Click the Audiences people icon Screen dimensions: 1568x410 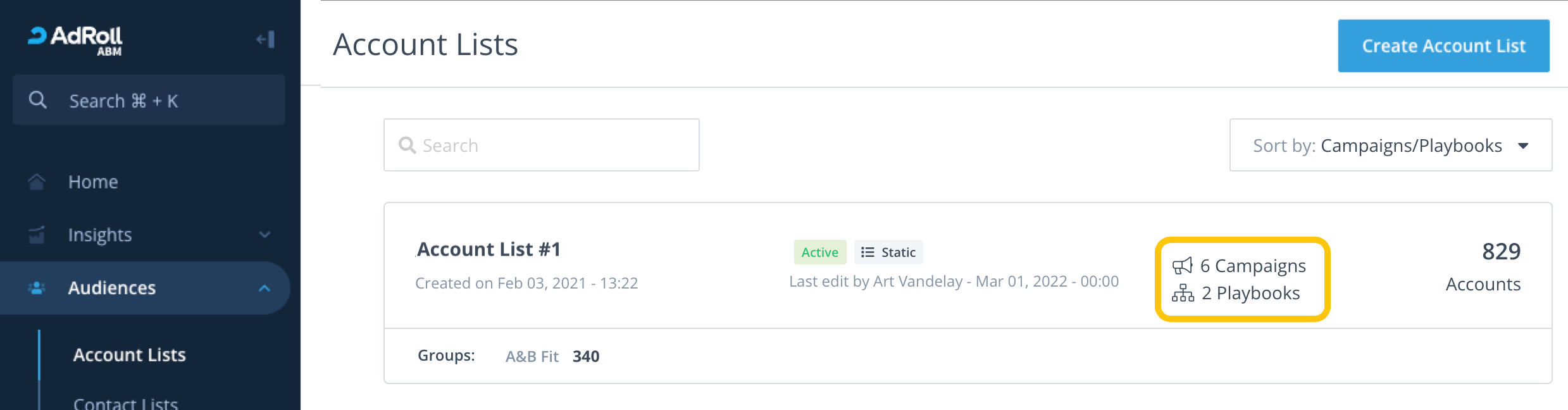pos(37,288)
